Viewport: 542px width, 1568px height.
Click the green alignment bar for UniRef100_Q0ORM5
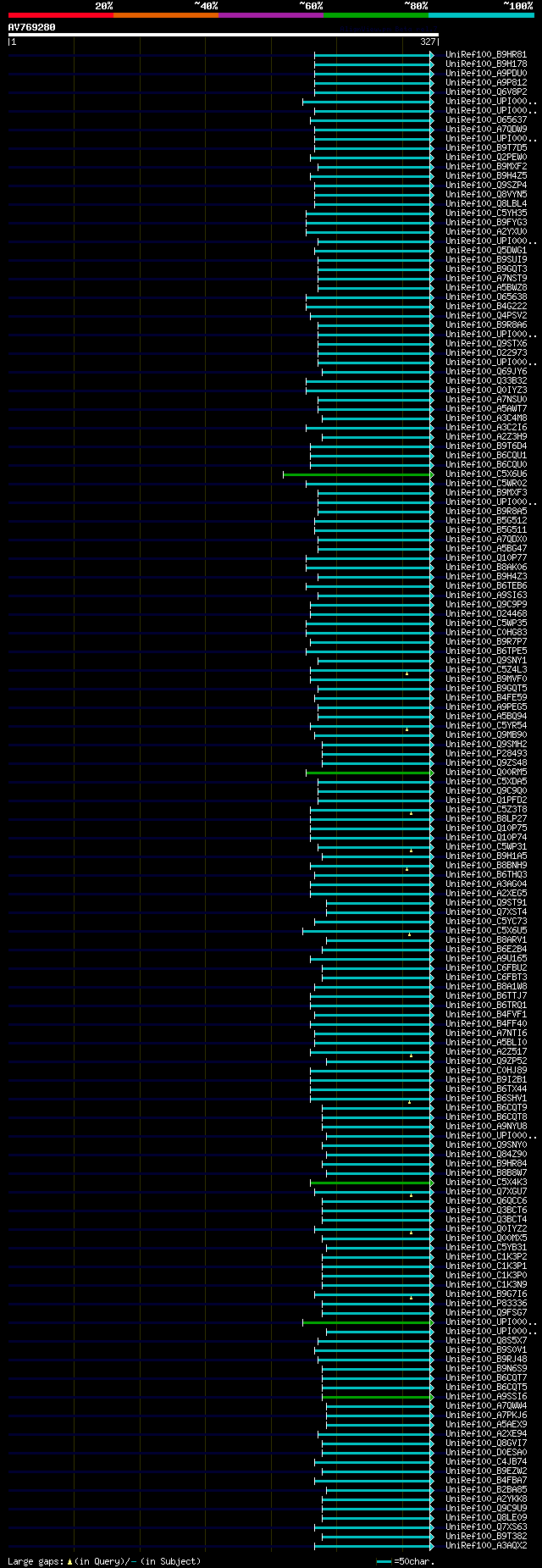pos(369,773)
